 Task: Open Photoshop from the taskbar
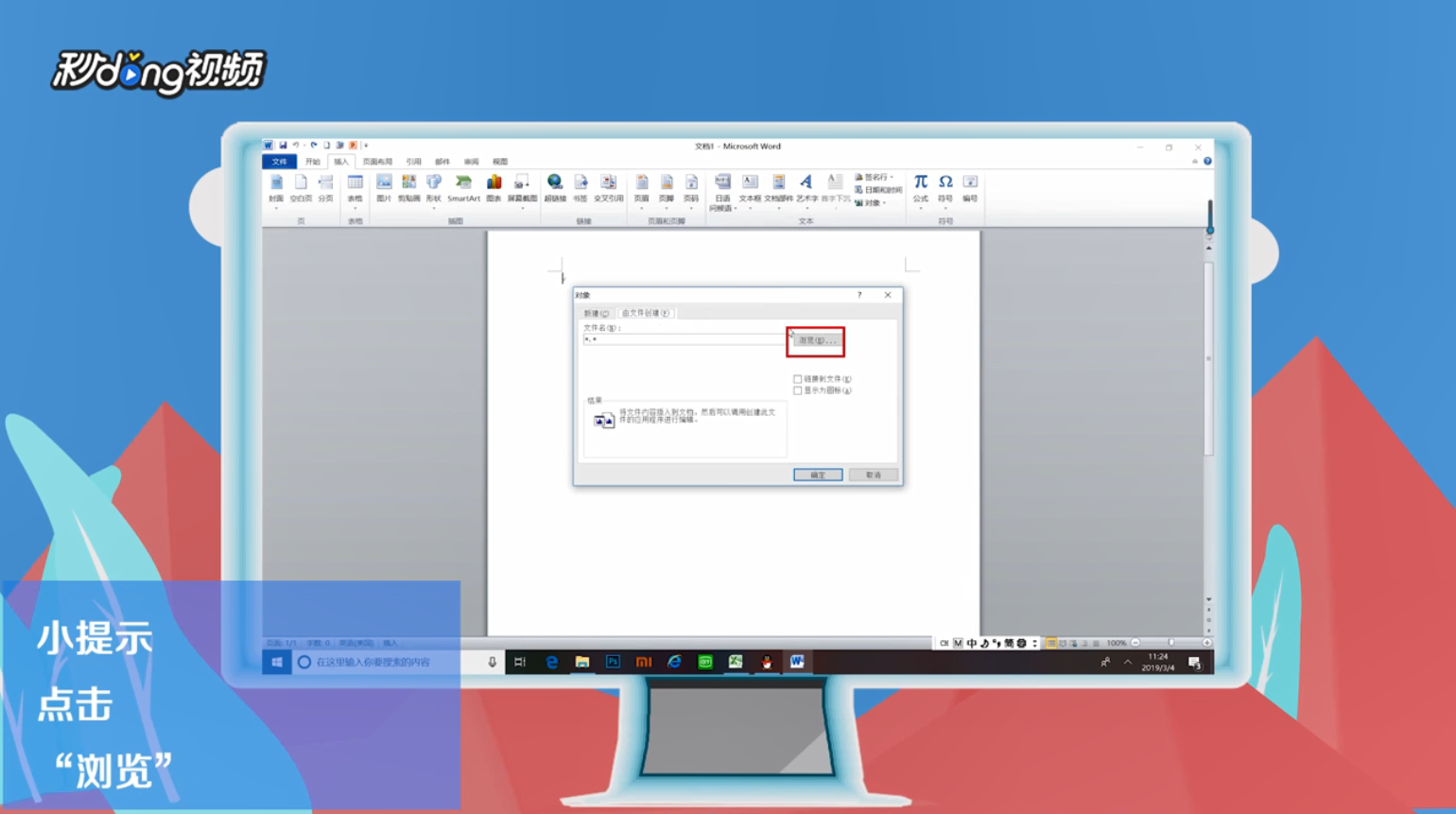click(613, 662)
